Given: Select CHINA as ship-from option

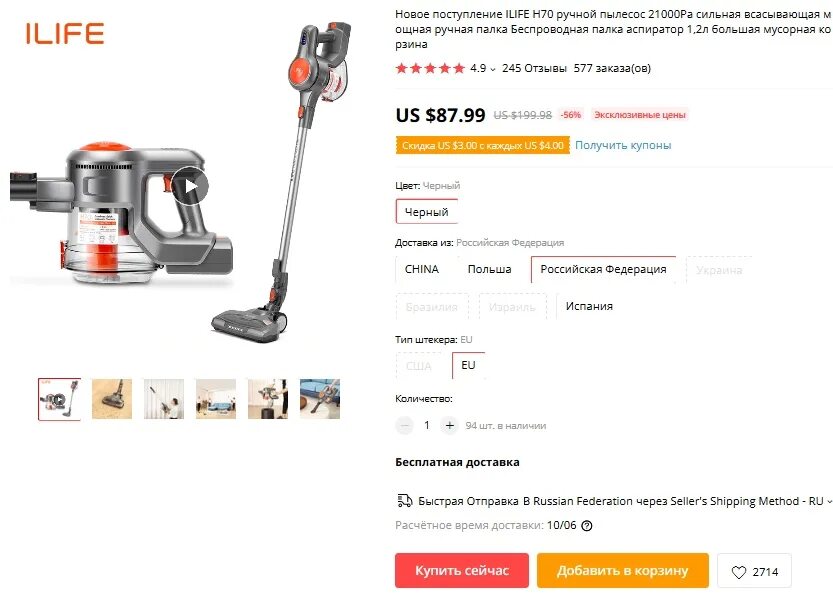Looking at the screenshot, I should pos(421,269).
